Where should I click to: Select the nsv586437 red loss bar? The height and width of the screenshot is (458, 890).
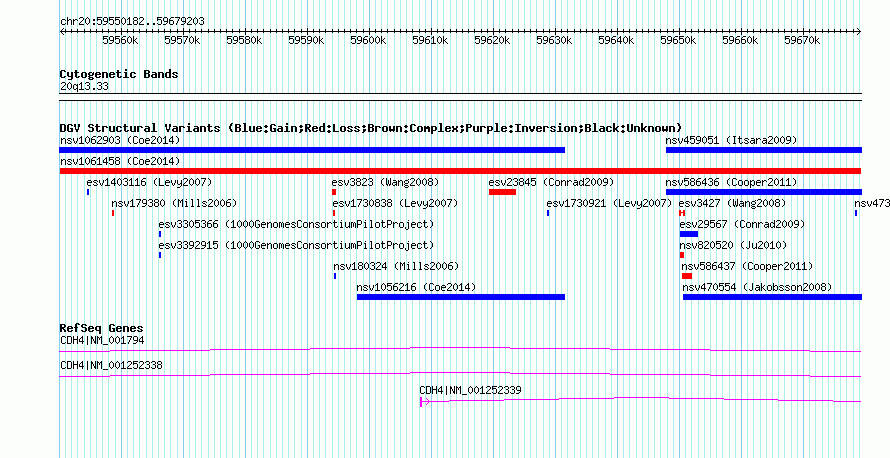click(687, 276)
